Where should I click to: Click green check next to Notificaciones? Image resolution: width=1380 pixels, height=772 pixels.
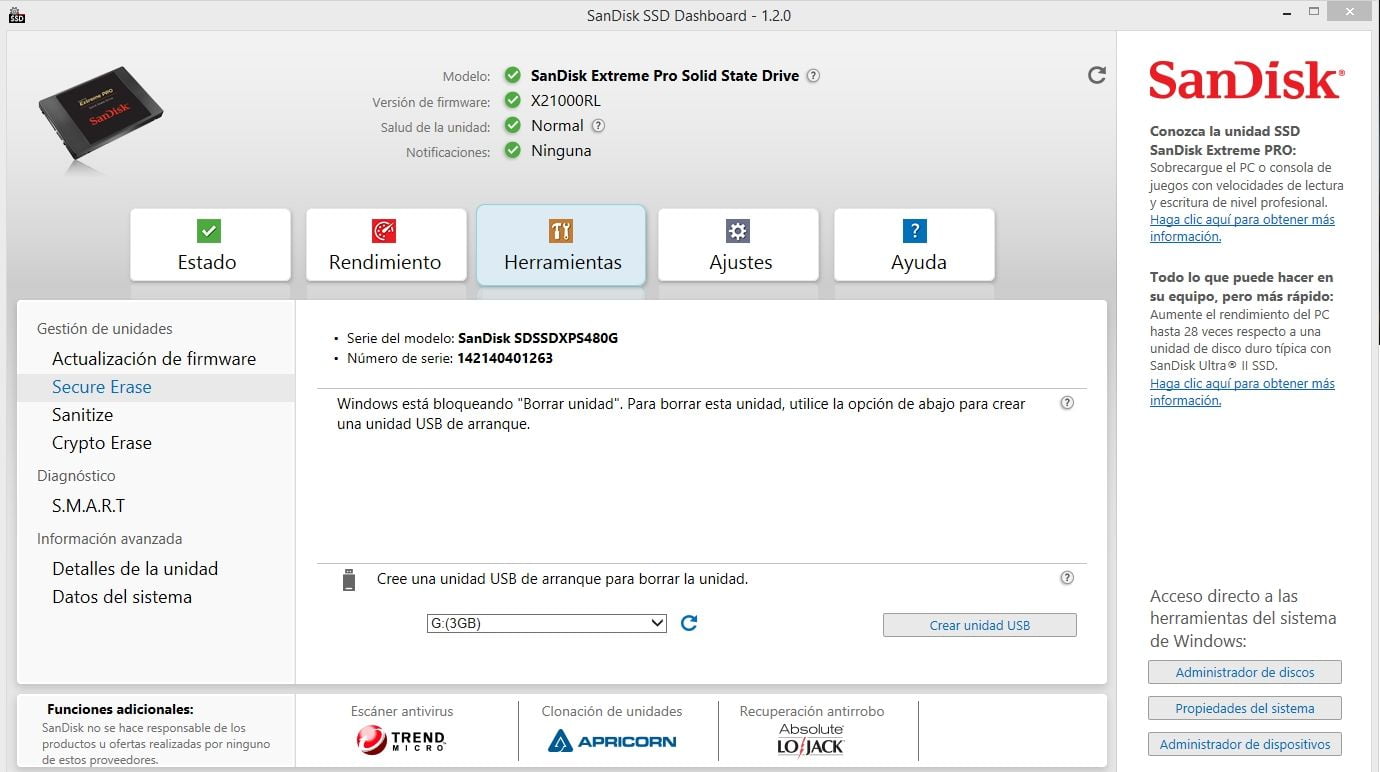pyautogui.click(x=513, y=151)
